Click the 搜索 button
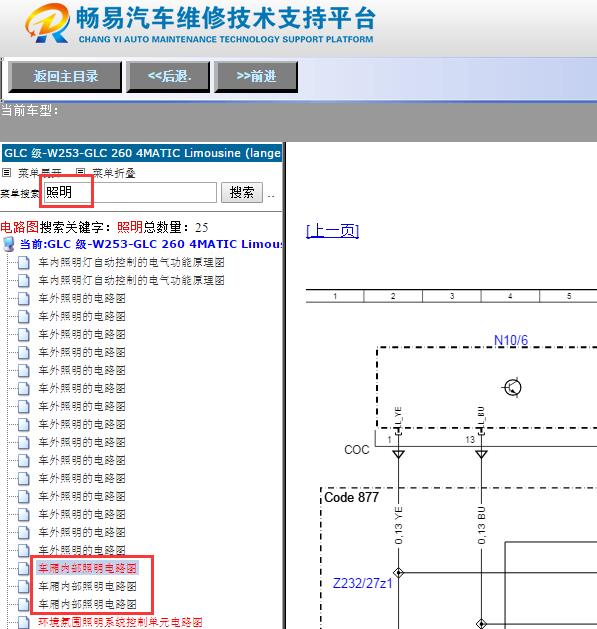Image resolution: width=597 pixels, height=629 pixels. tap(242, 193)
